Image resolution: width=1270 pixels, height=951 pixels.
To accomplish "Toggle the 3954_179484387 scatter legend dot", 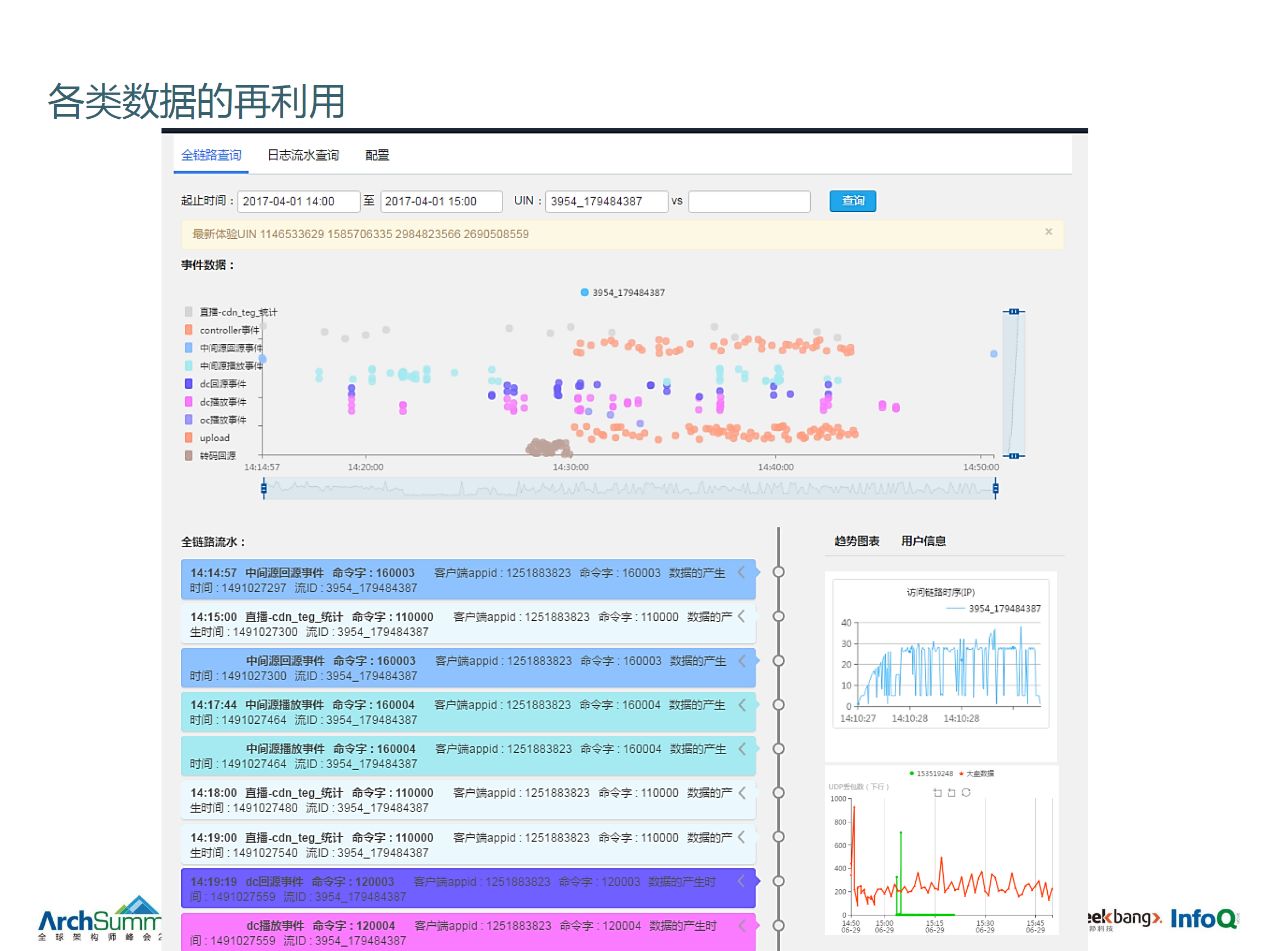I will pos(585,293).
